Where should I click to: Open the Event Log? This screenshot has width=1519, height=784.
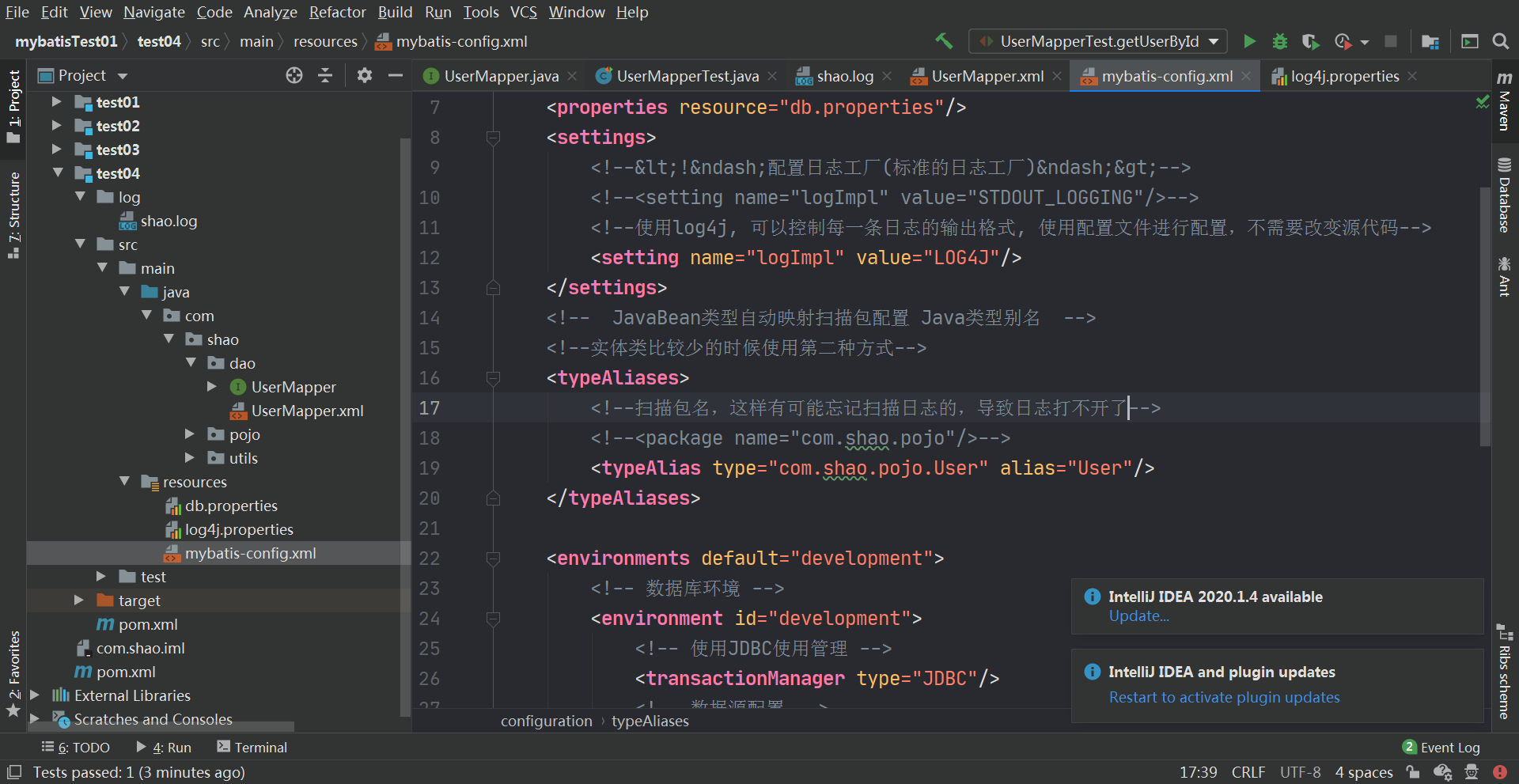pos(1441,747)
